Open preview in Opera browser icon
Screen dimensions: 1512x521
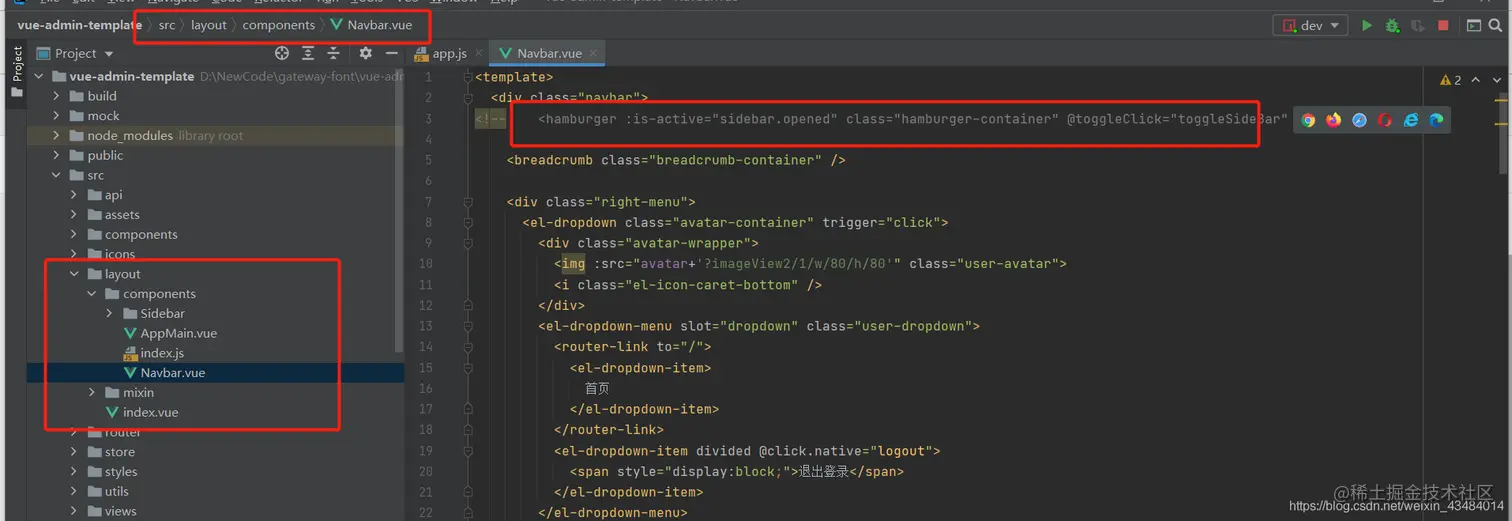tap(1385, 120)
